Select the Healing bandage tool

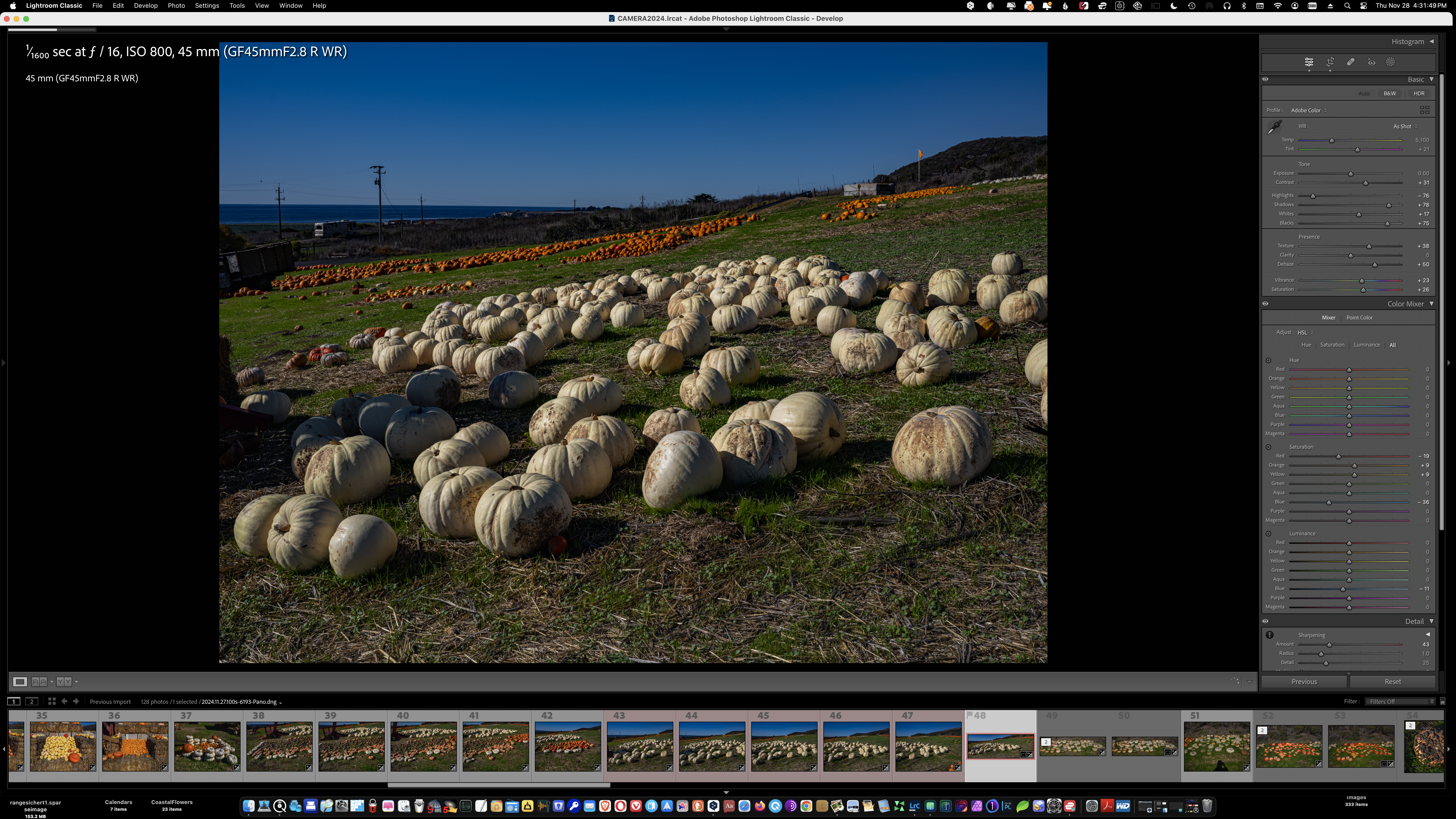click(1350, 62)
